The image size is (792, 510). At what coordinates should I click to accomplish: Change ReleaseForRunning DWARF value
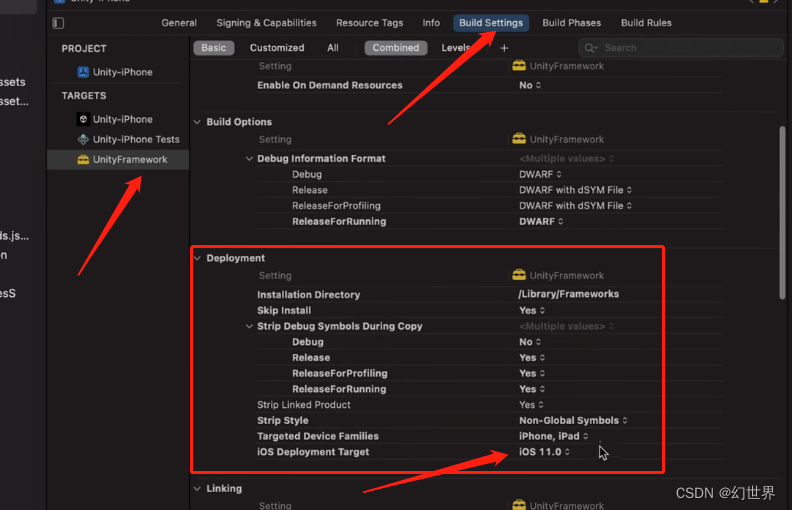click(x=541, y=221)
